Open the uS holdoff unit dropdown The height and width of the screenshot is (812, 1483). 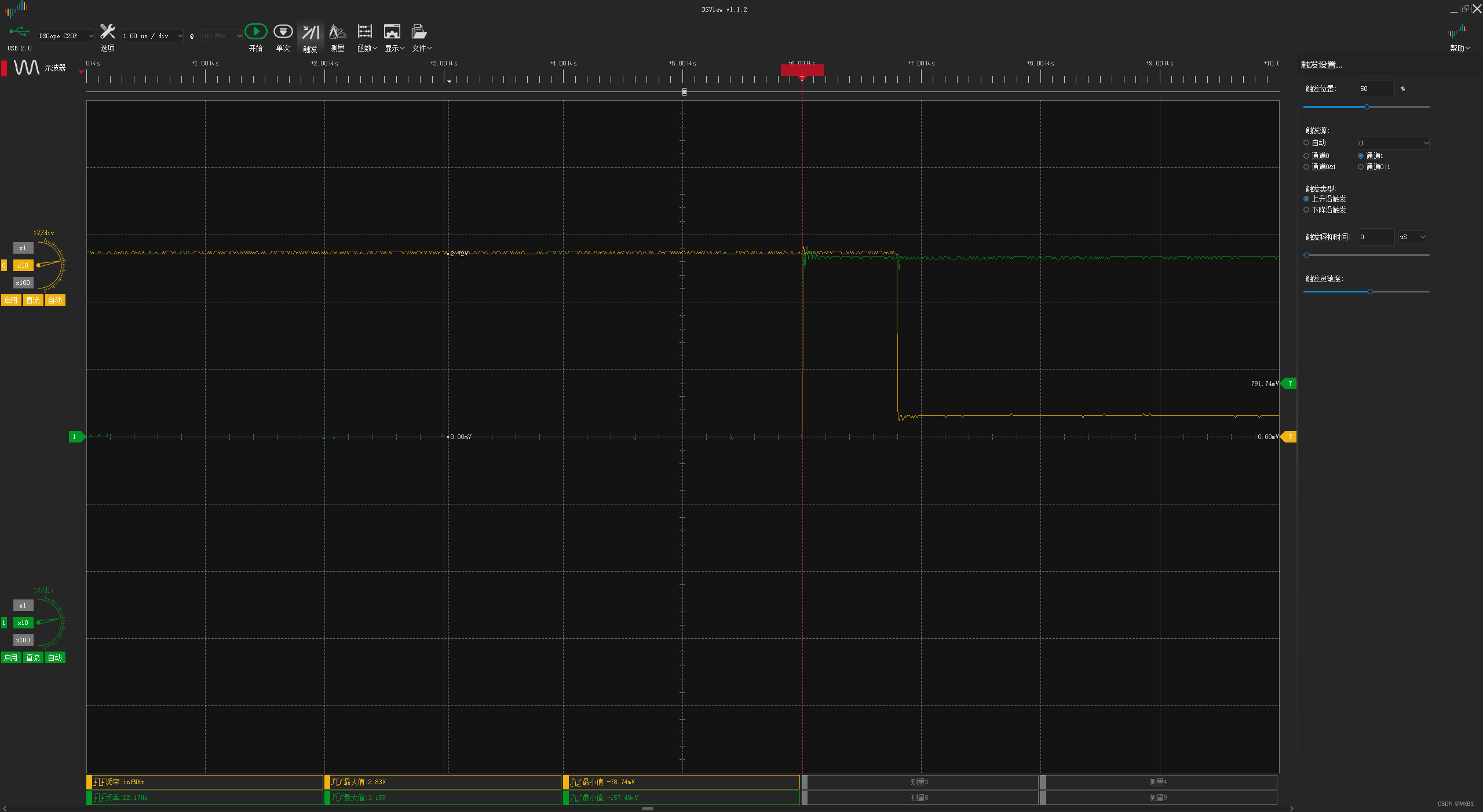1412,237
